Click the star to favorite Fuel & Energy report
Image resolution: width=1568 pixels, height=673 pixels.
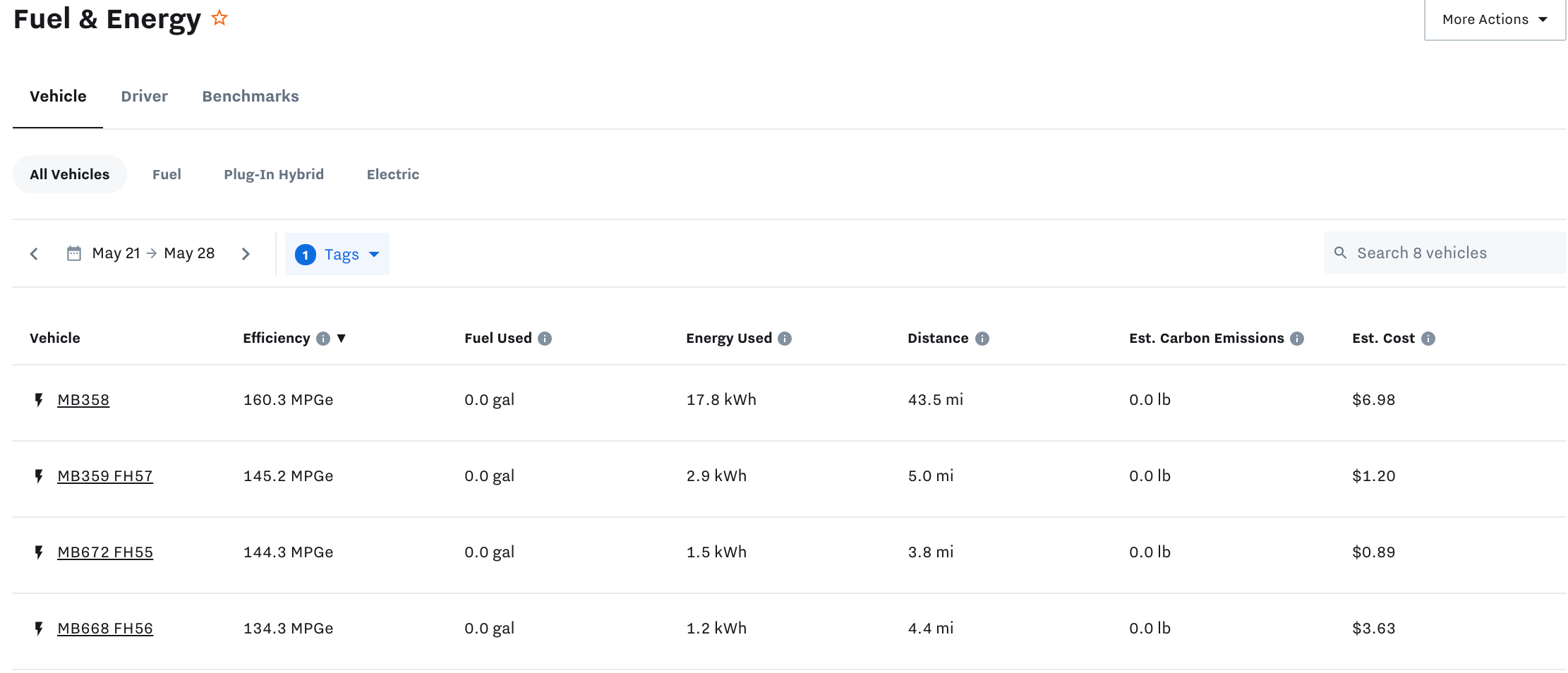[219, 17]
